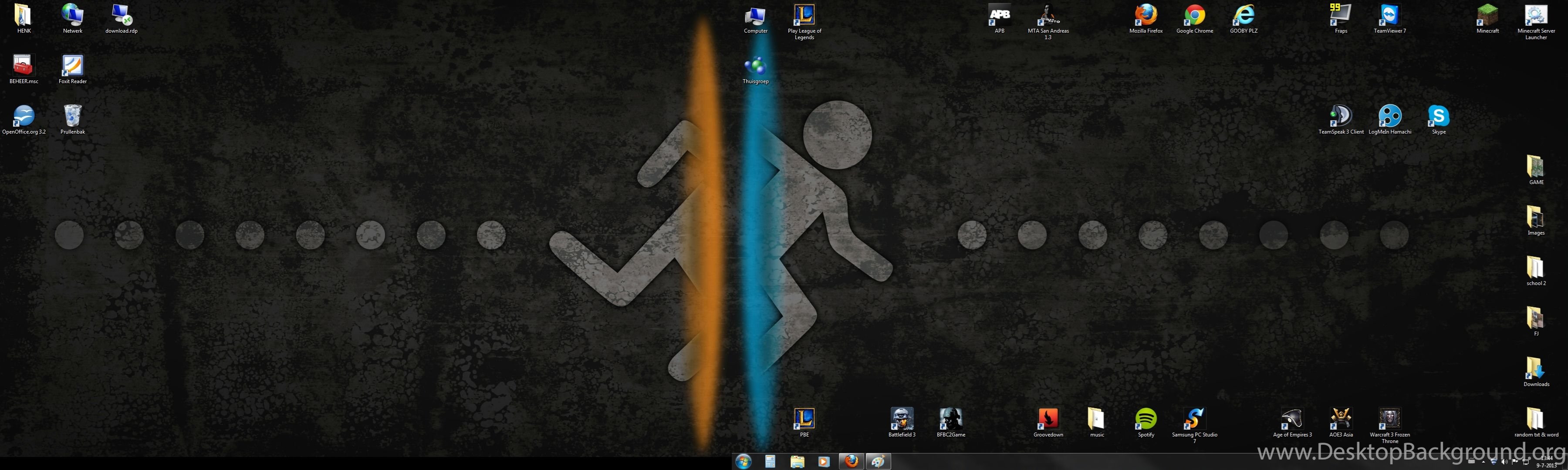Select the school 2 folder
1568x470 pixels.
tap(1536, 271)
